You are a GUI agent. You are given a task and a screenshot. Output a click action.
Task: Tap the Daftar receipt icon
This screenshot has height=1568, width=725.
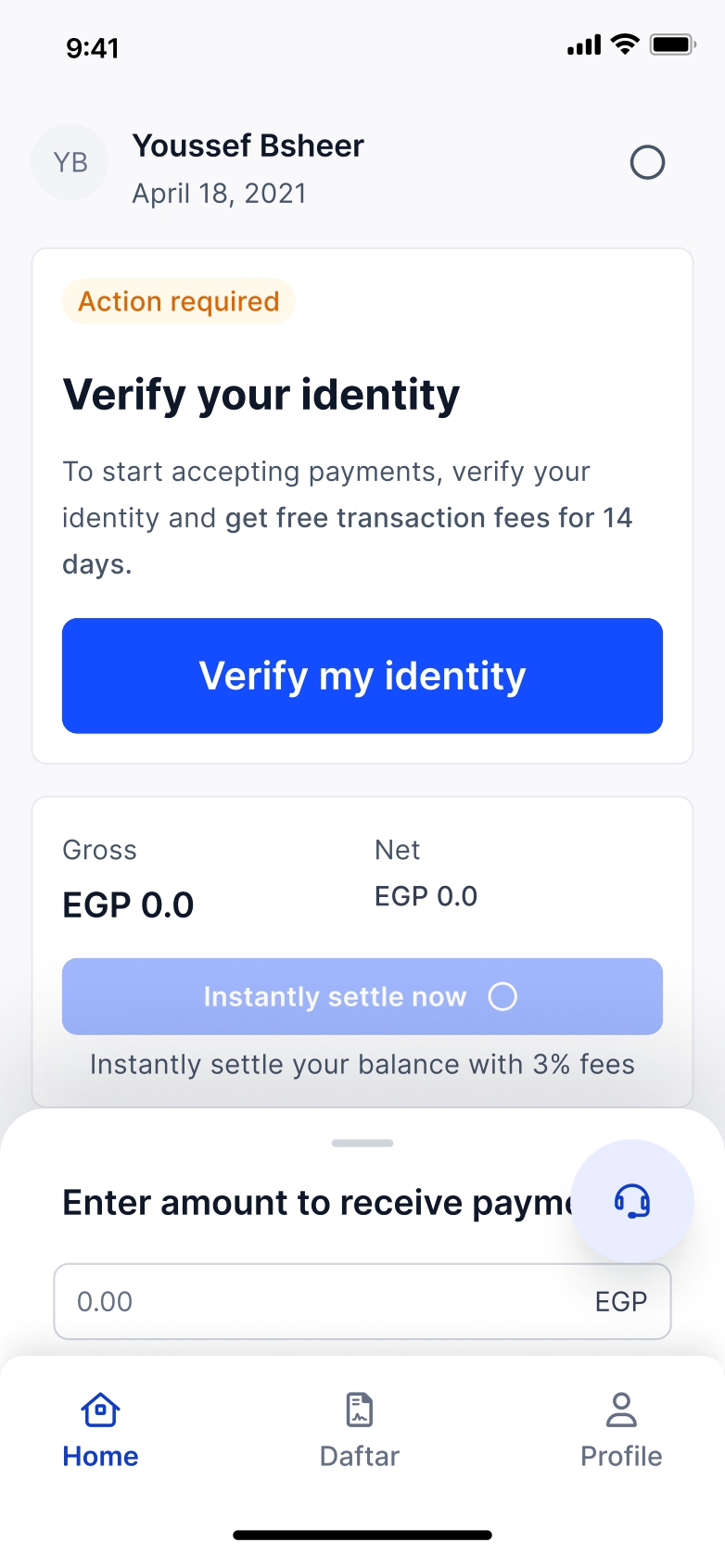360,1410
